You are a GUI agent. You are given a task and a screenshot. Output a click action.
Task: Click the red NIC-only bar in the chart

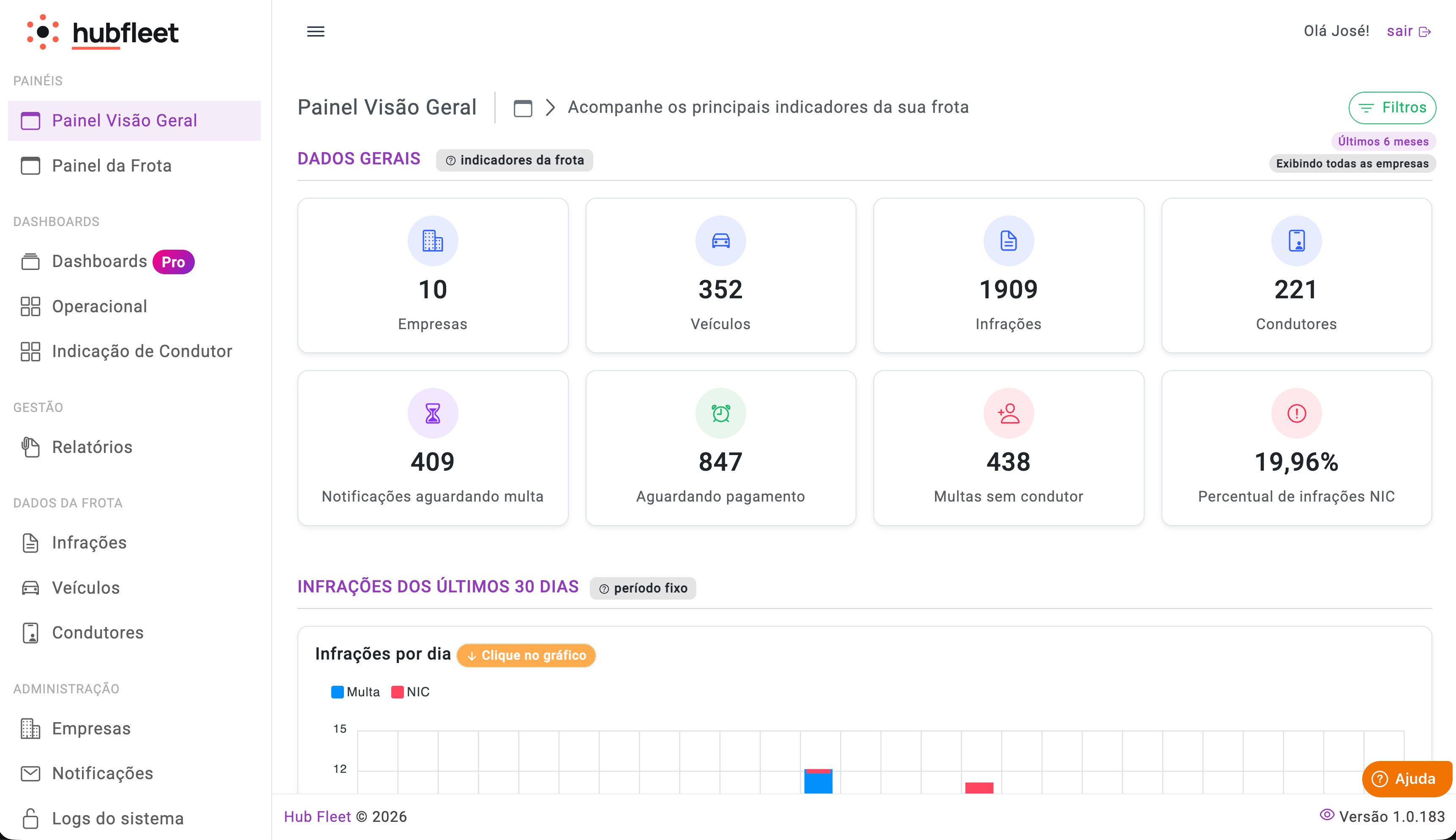point(979,788)
